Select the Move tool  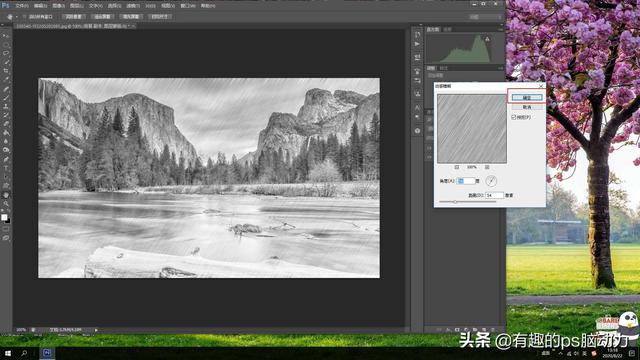pyautogui.click(x=6, y=36)
